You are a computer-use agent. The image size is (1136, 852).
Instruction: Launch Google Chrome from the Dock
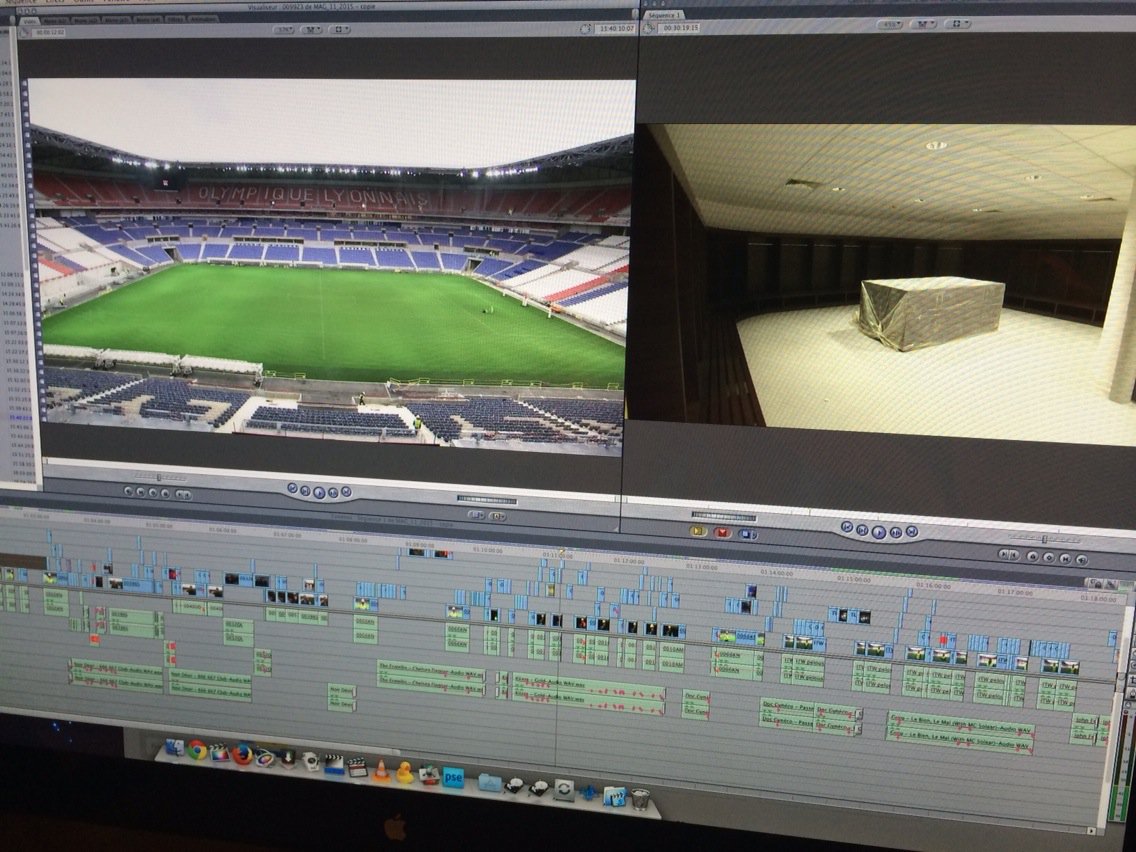(196, 750)
